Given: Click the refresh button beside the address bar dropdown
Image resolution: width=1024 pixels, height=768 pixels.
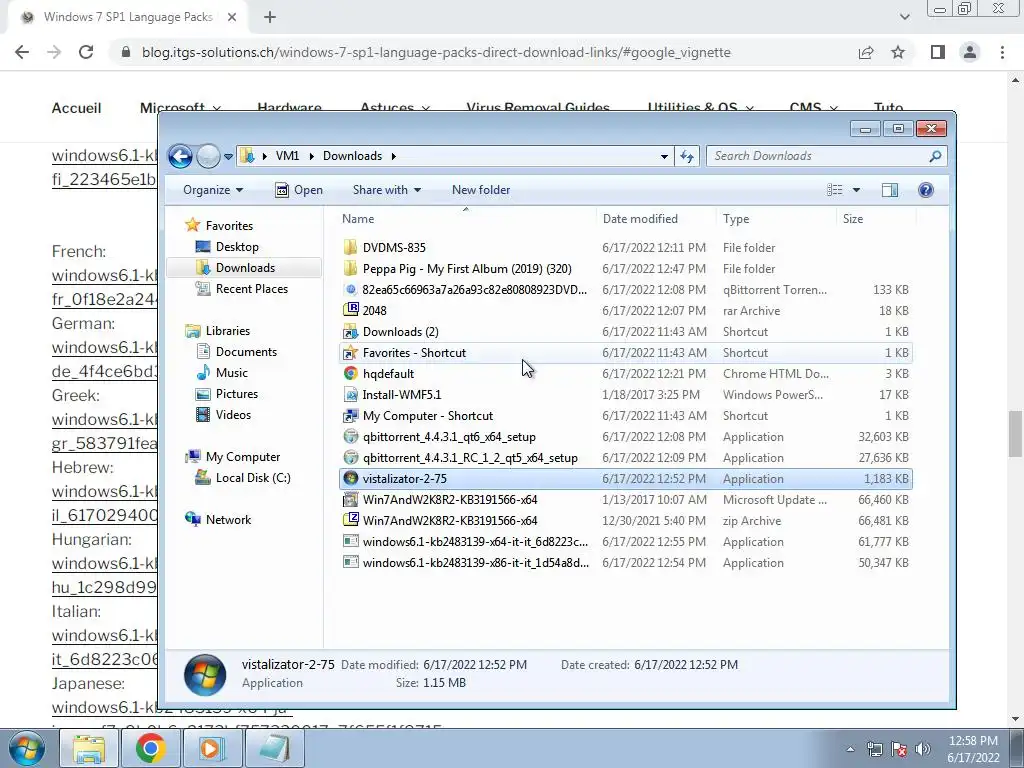Looking at the screenshot, I should (687, 156).
